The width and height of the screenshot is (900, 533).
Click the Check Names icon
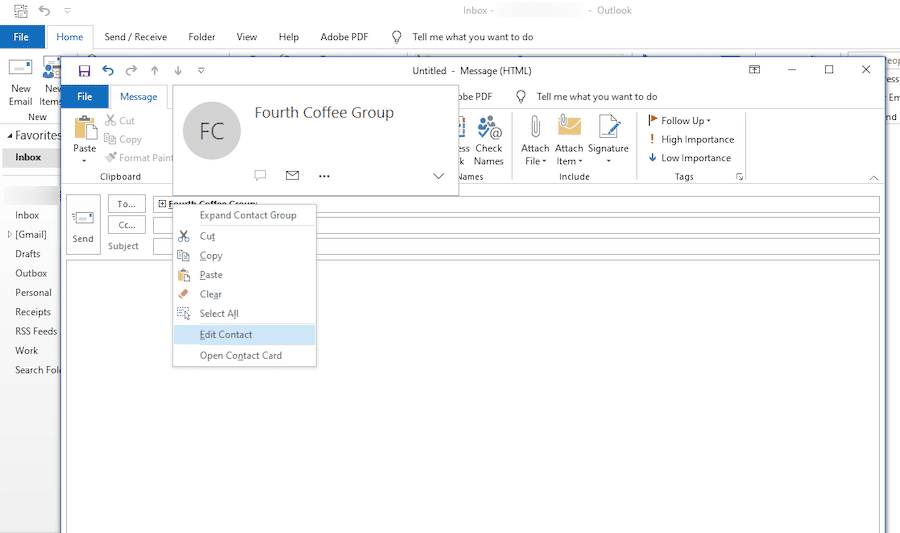[x=488, y=141]
